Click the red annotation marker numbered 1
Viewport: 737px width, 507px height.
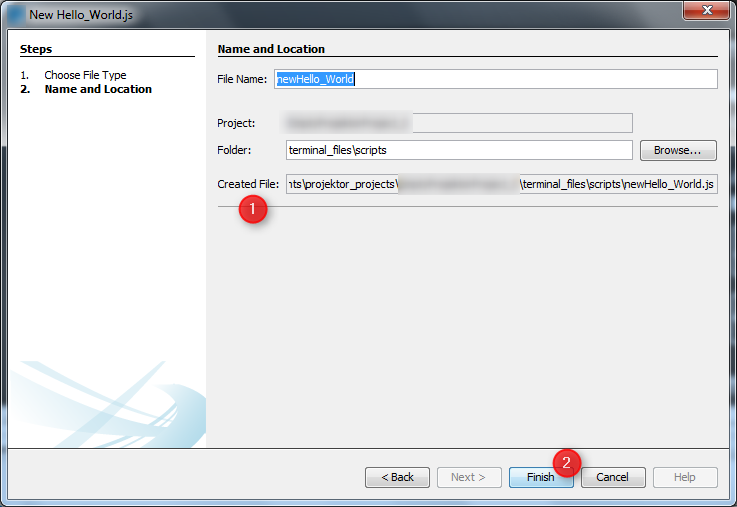point(252,210)
